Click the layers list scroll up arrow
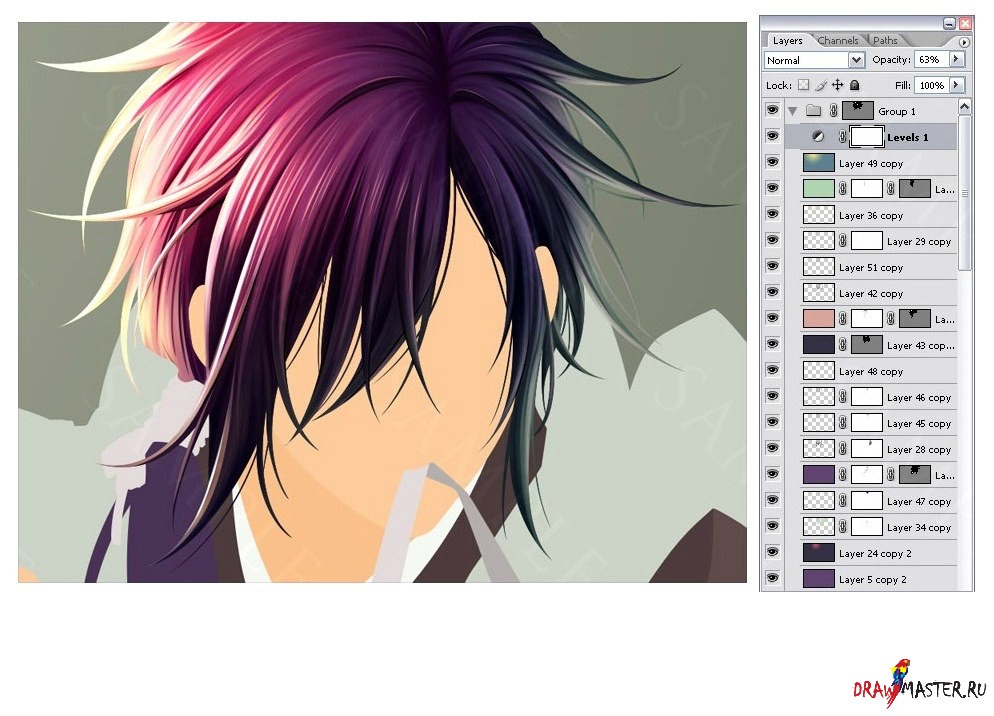Image resolution: width=994 pixels, height=716 pixels. click(x=965, y=107)
